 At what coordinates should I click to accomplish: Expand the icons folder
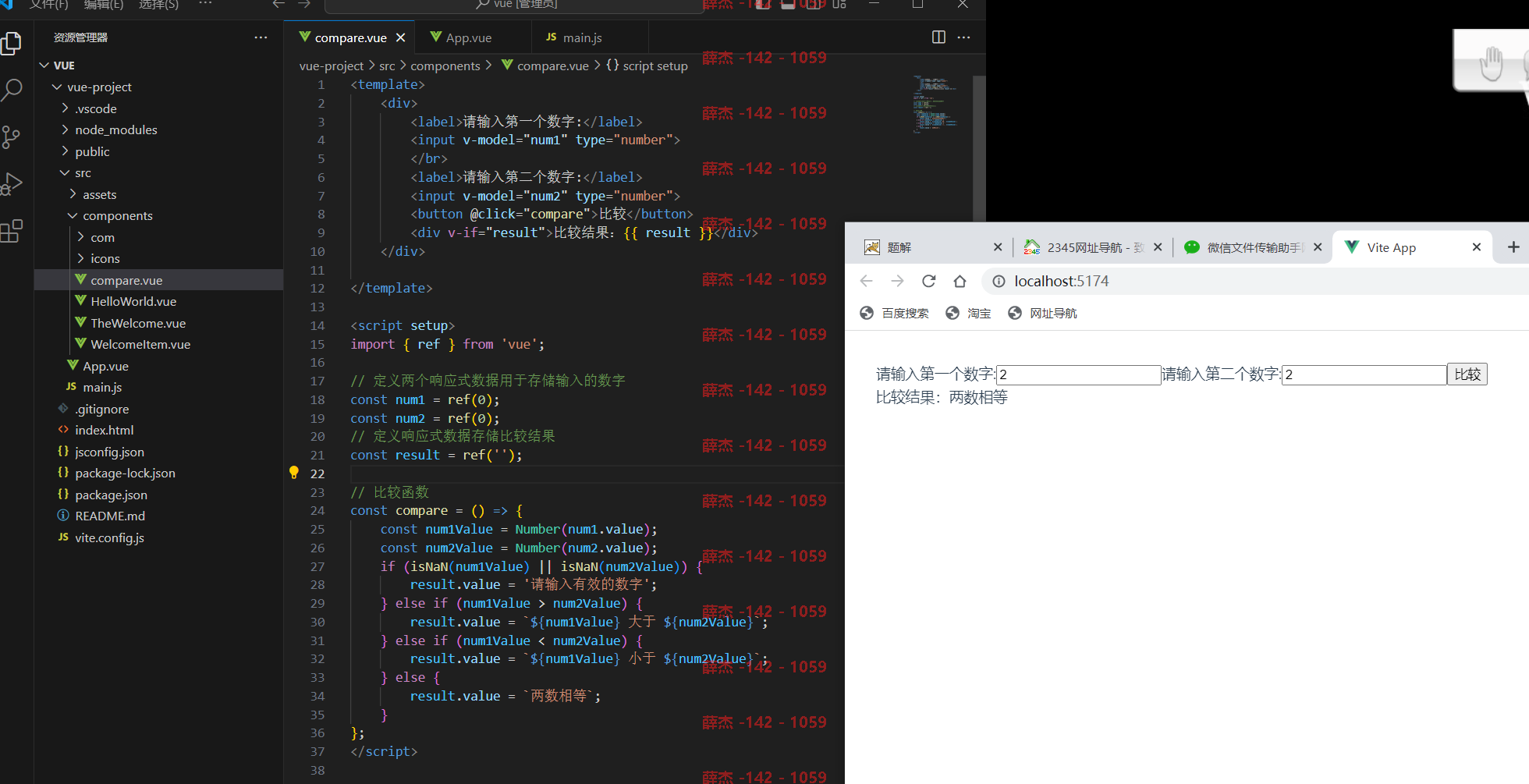tap(80, 258)
